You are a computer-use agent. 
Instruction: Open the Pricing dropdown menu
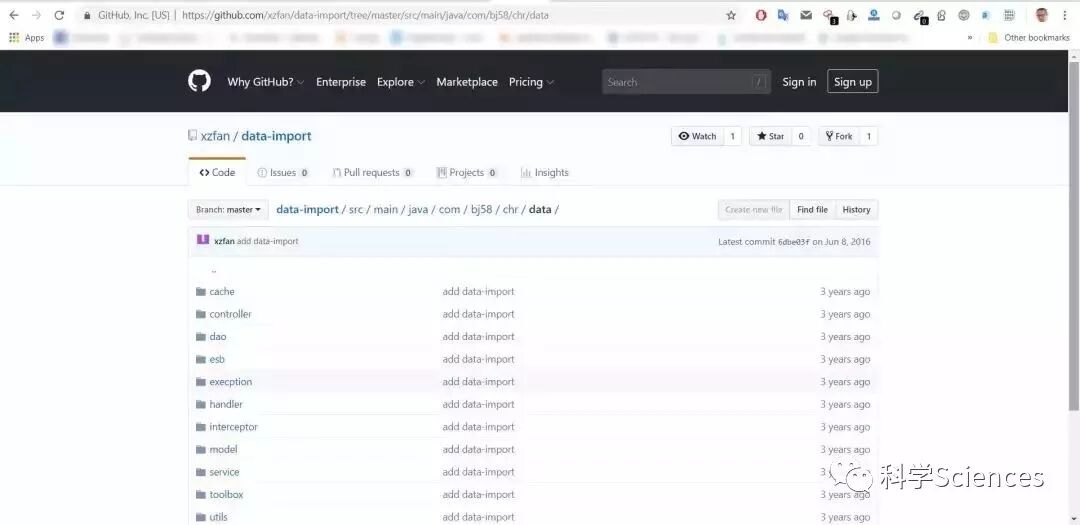pyautogui.click(x=531, y=82)
